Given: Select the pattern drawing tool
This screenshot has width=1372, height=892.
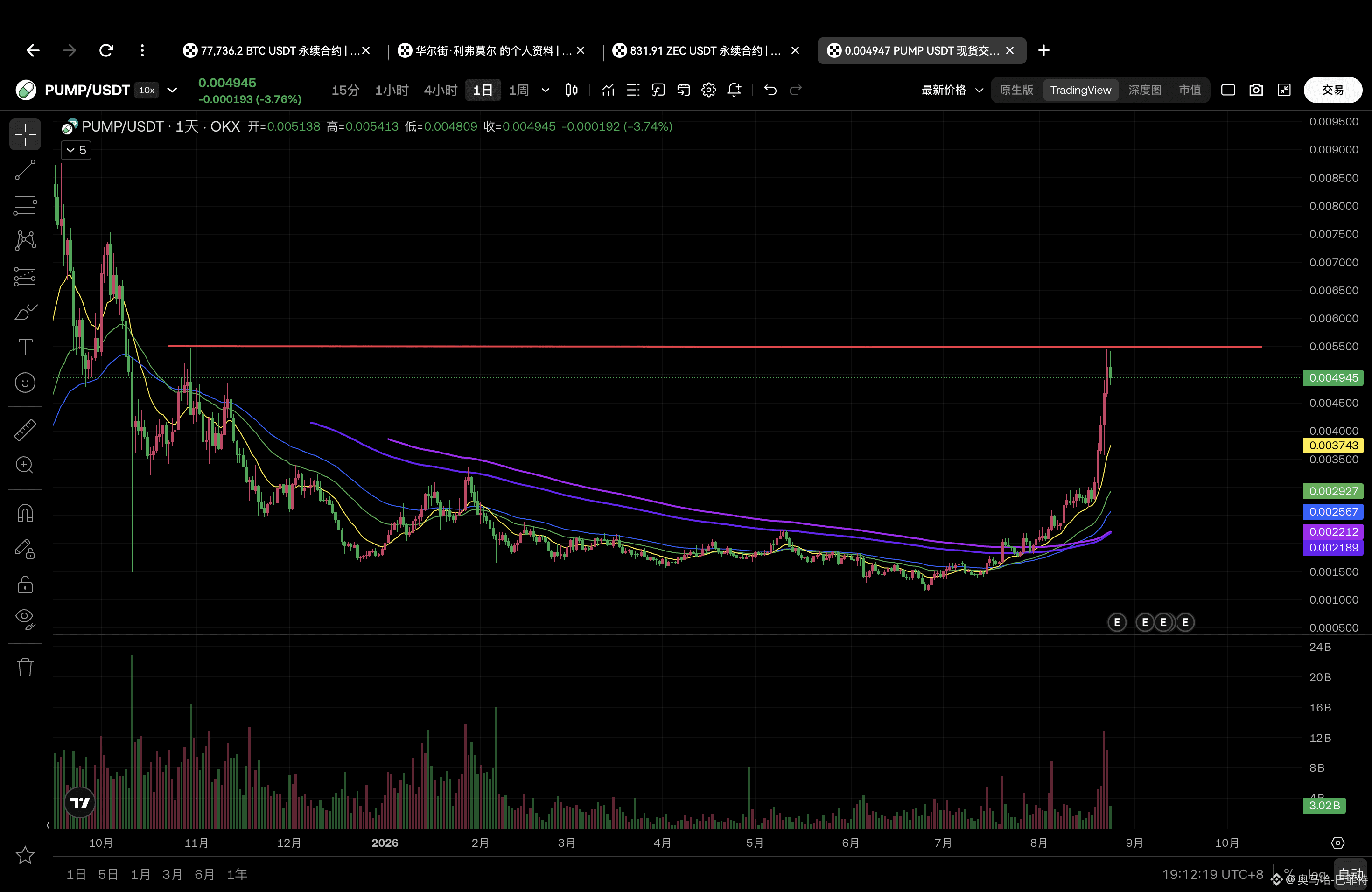Looking at the screenshot, I should (25, 241).
